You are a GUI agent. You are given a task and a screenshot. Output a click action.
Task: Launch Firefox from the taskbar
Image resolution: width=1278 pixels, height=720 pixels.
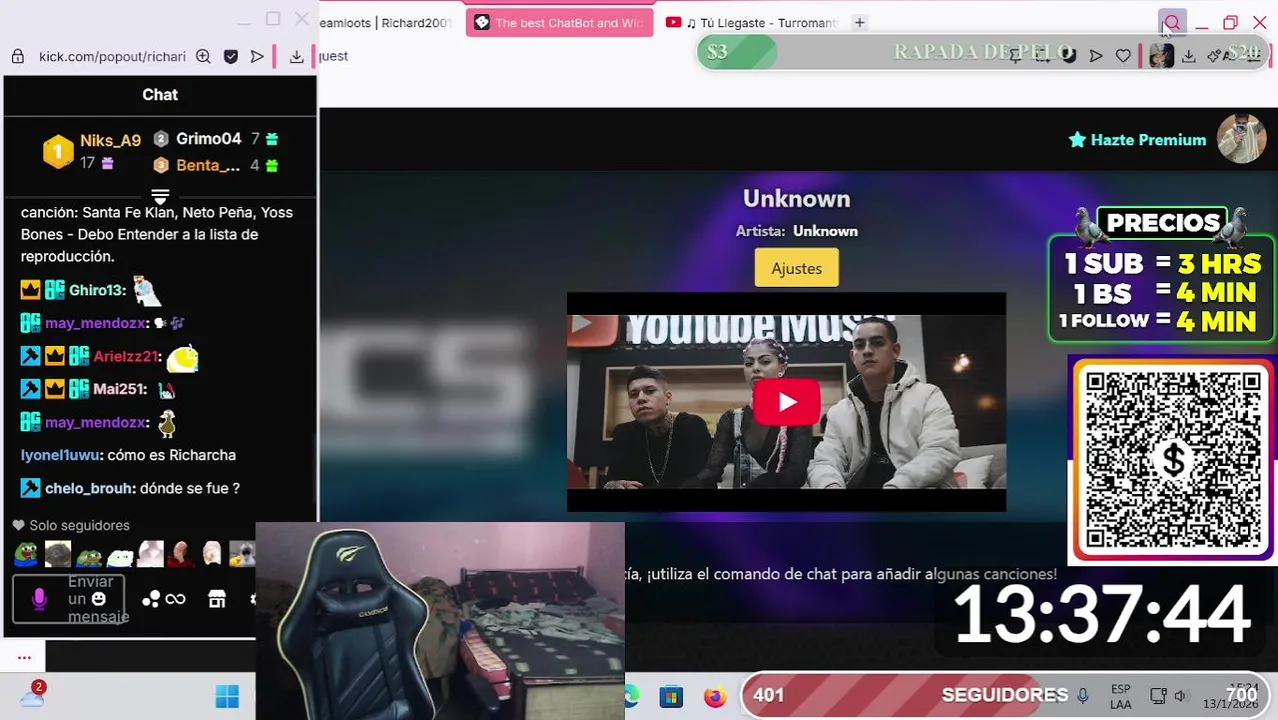click(714, 697)
